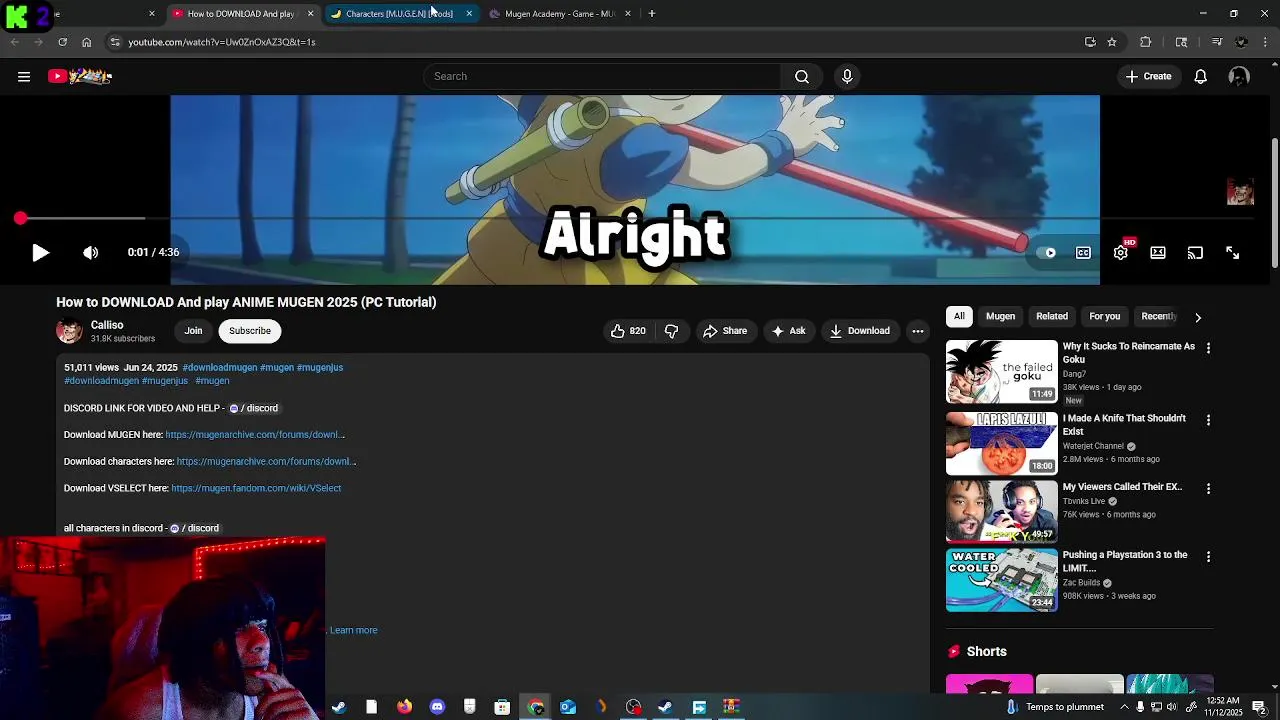The height and width of the screenshot is (720, 1280).
Task: Focus the YouTube search field
Action: coord(603,76)
